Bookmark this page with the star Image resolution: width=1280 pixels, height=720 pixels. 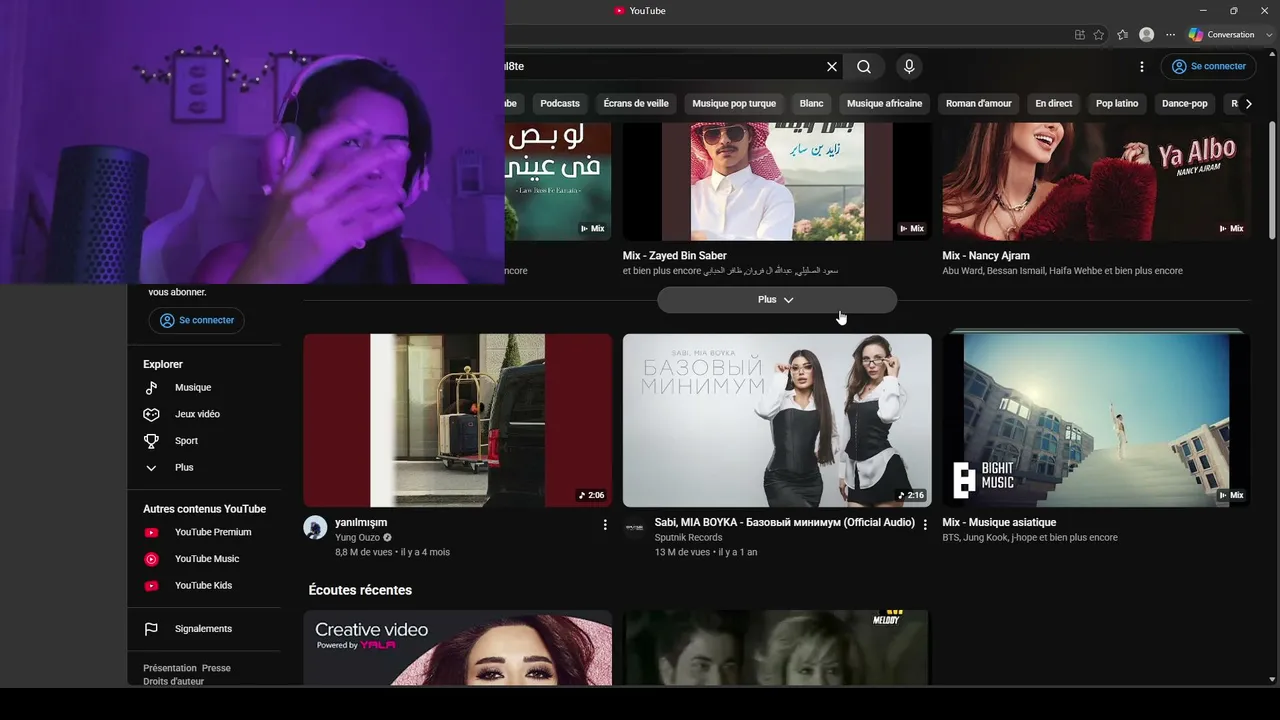(1099, 35)
